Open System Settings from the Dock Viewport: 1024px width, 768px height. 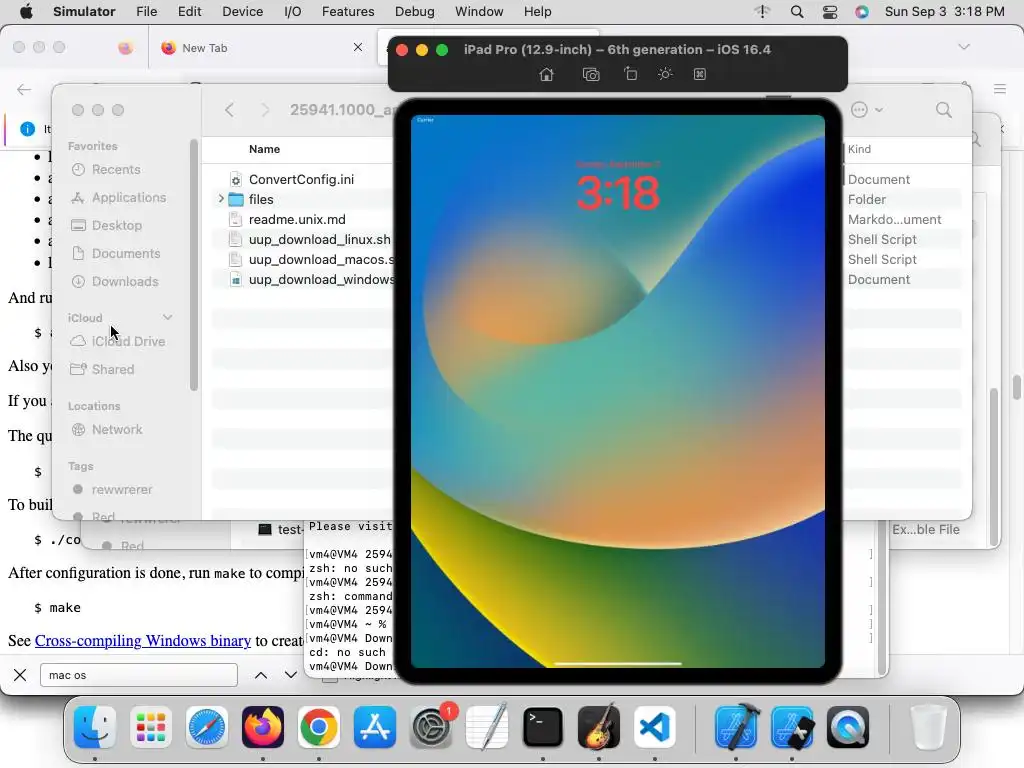point(431,727)
